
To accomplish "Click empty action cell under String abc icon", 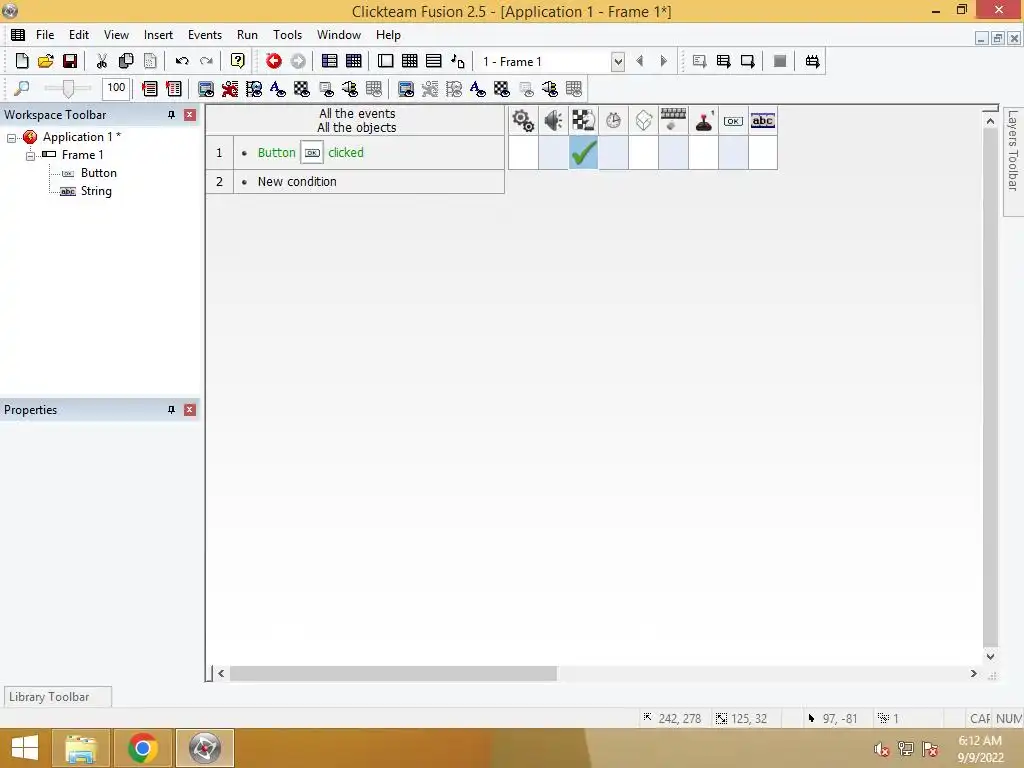I will tap(763, 153).
